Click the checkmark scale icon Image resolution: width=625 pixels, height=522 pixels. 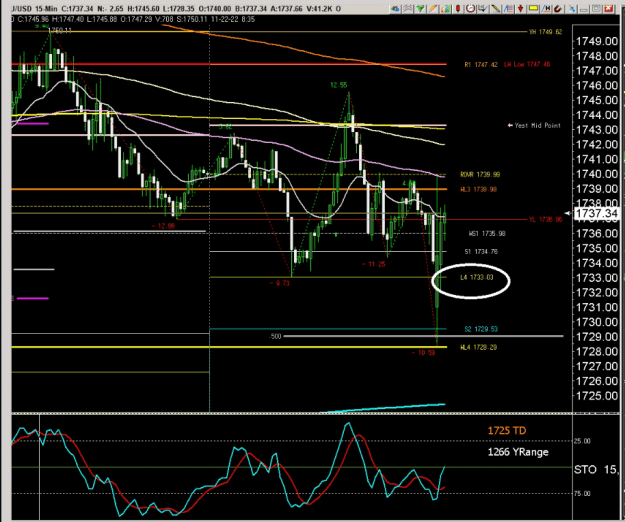click(483, 8)
